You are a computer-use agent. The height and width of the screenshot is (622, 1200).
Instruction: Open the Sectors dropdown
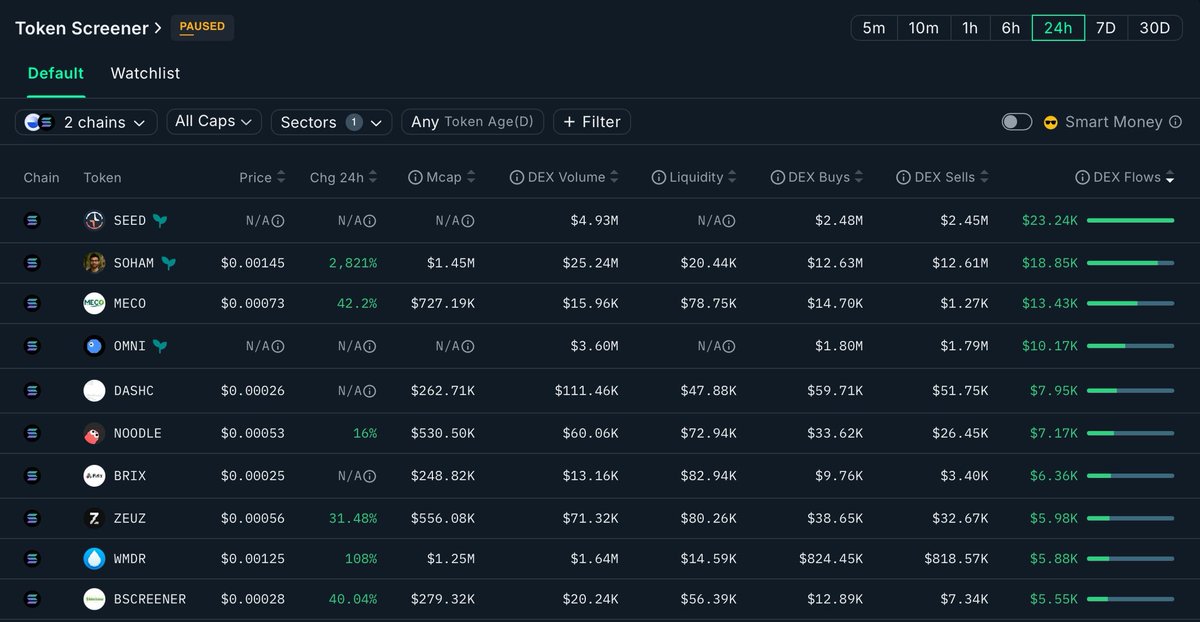(331, 122)
